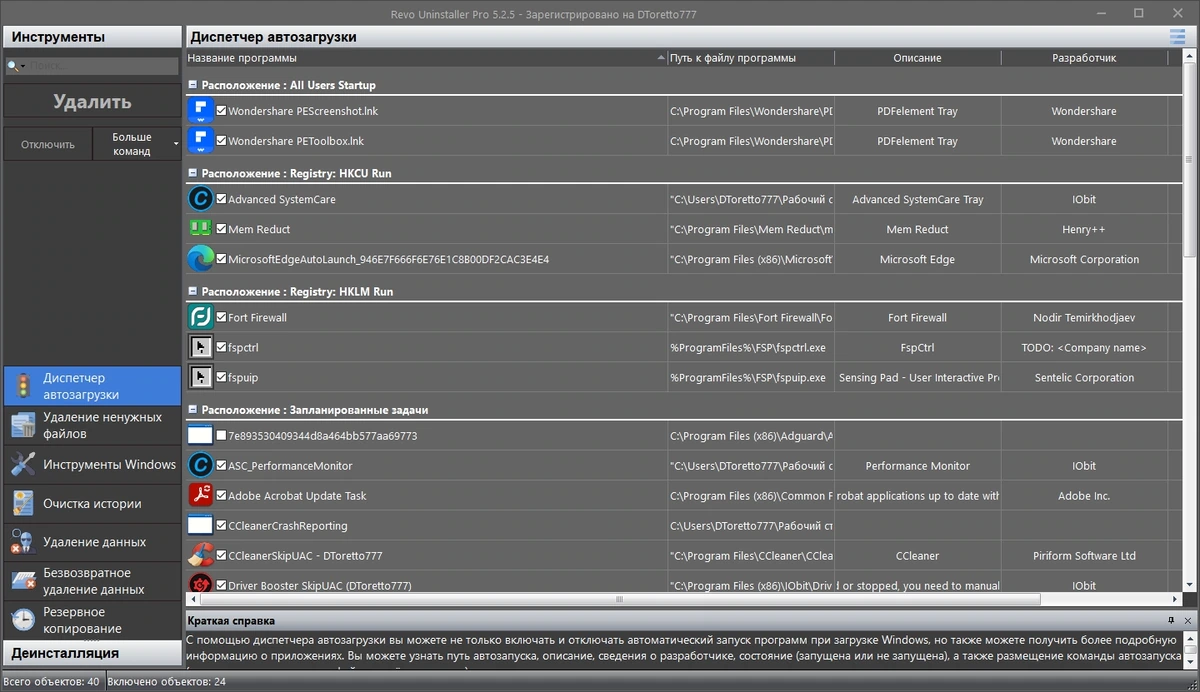Click the list's vertical scrollbar down arrow

1190,587
